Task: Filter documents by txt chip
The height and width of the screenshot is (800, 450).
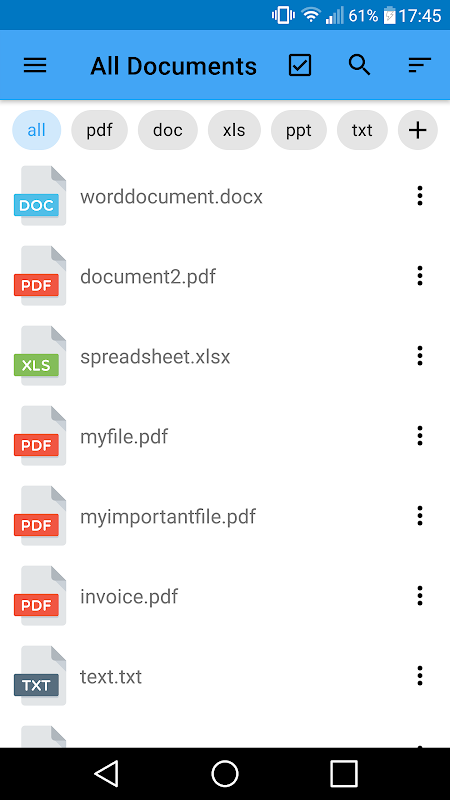Action: pyautogui.click(x=362, y=130)
